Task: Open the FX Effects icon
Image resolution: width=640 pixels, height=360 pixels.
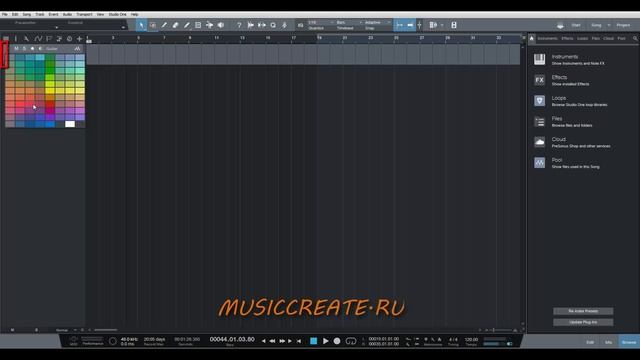Action: point(540,80)
